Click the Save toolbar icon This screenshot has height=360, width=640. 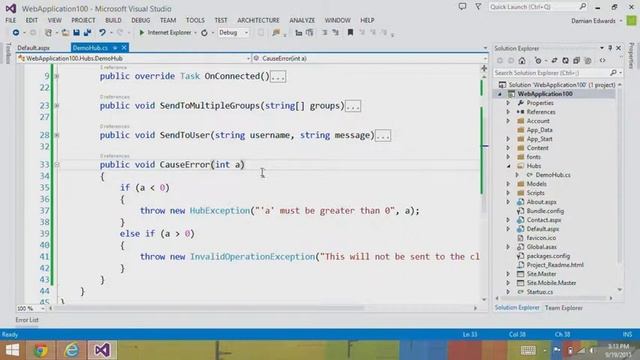tap(76, 33)
